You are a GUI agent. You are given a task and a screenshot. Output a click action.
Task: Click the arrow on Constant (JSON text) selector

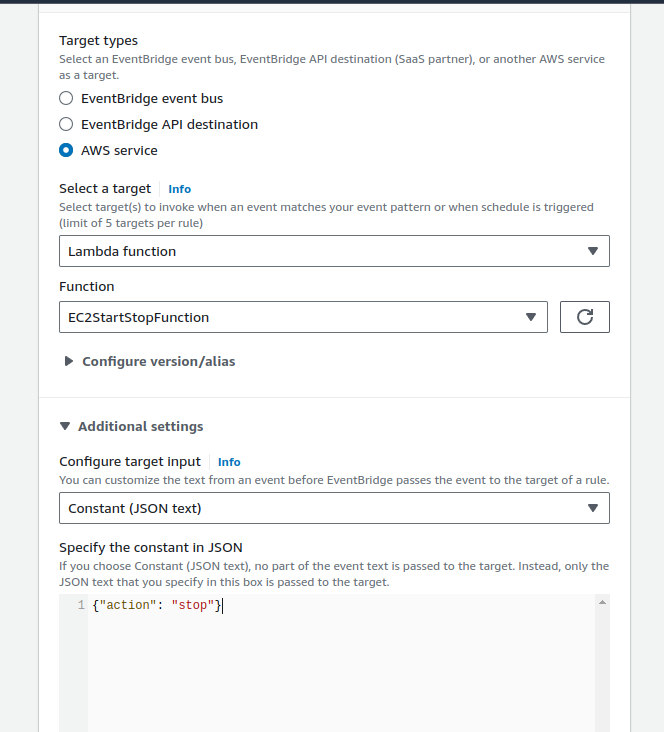[592, 508]
